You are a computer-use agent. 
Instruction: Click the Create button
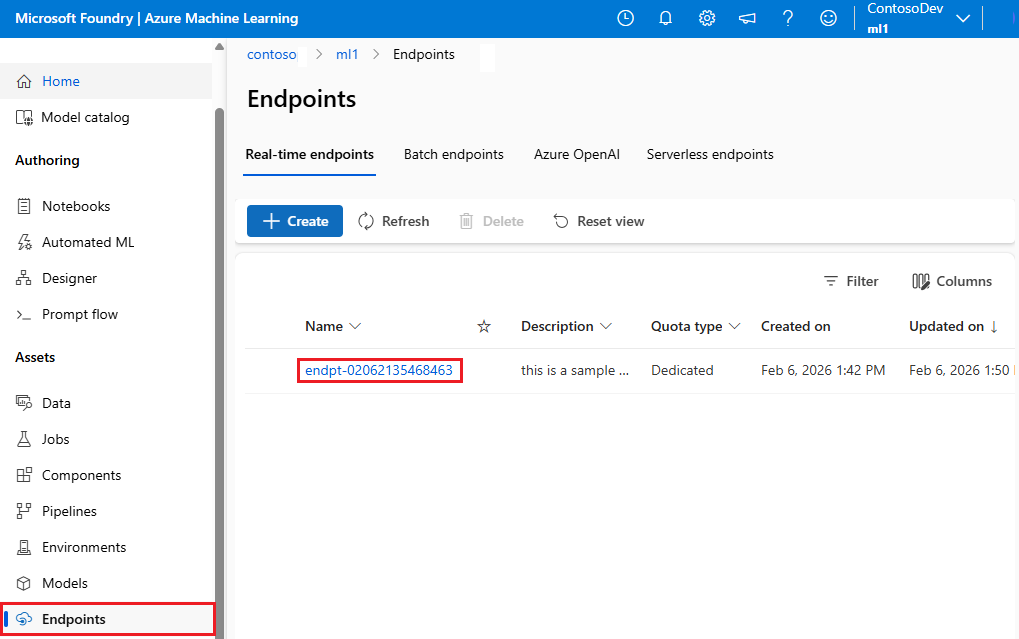295,221
